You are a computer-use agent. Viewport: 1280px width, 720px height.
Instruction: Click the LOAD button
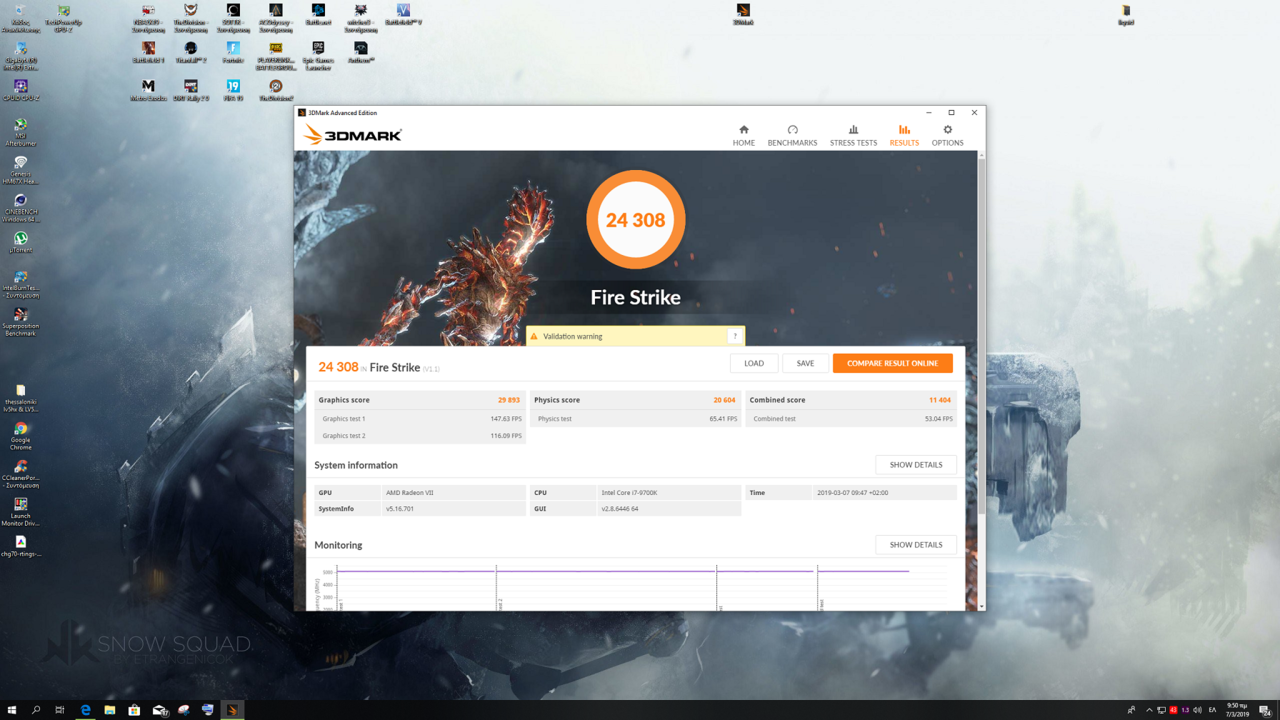(x=754, y=363)
